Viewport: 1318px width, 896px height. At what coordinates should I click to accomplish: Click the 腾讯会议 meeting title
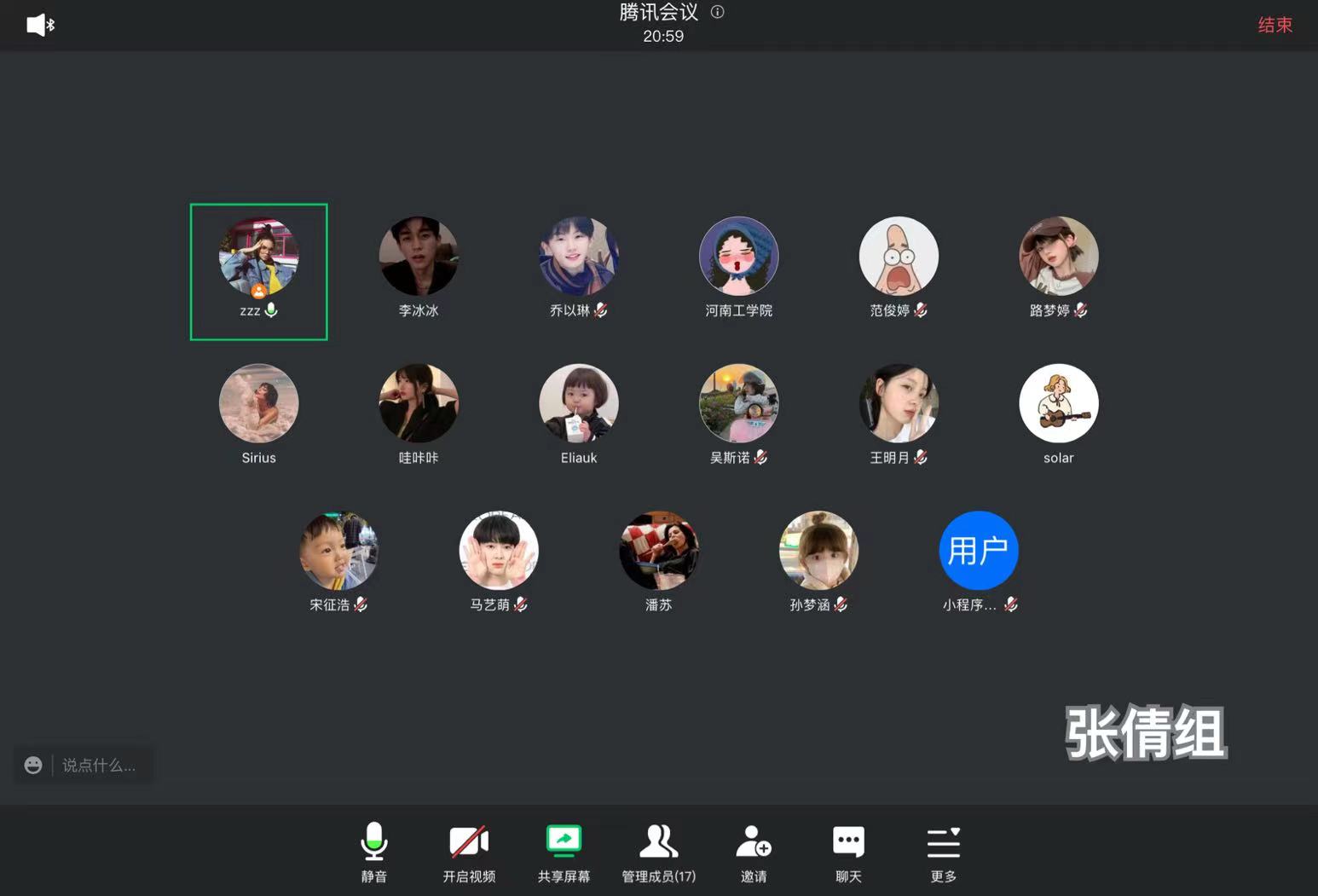click(x=658, y=12)
